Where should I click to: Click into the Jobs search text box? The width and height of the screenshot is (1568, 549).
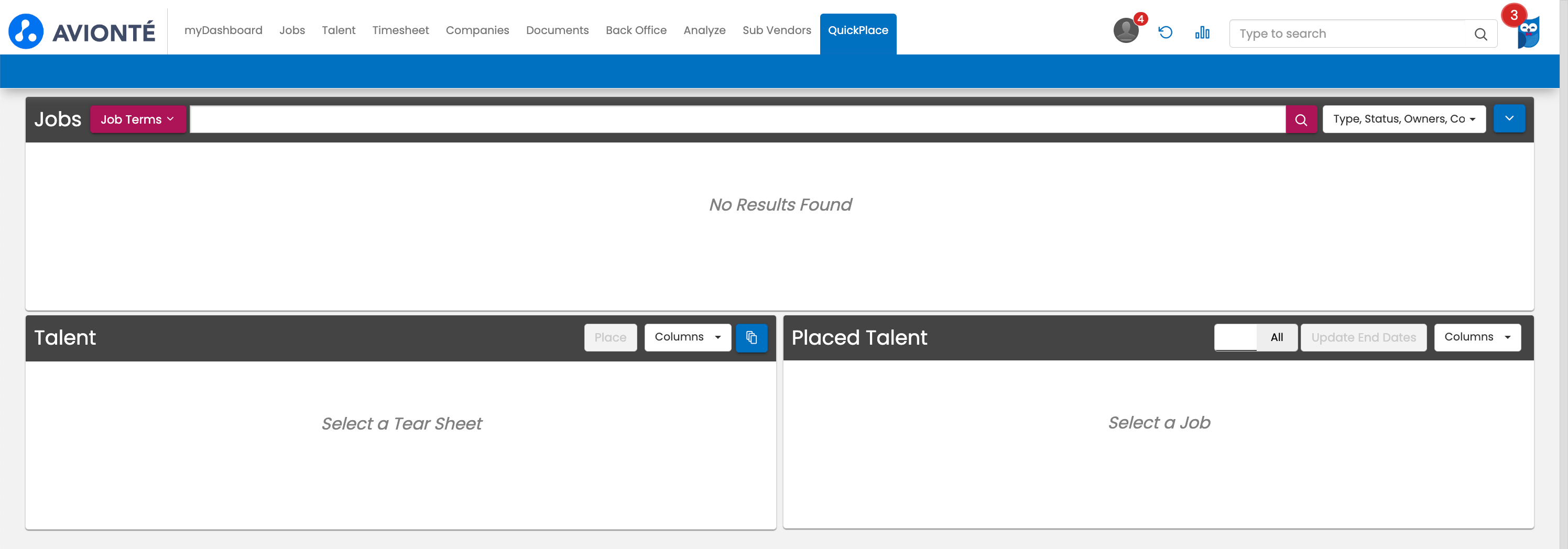[x=738, y=119]
